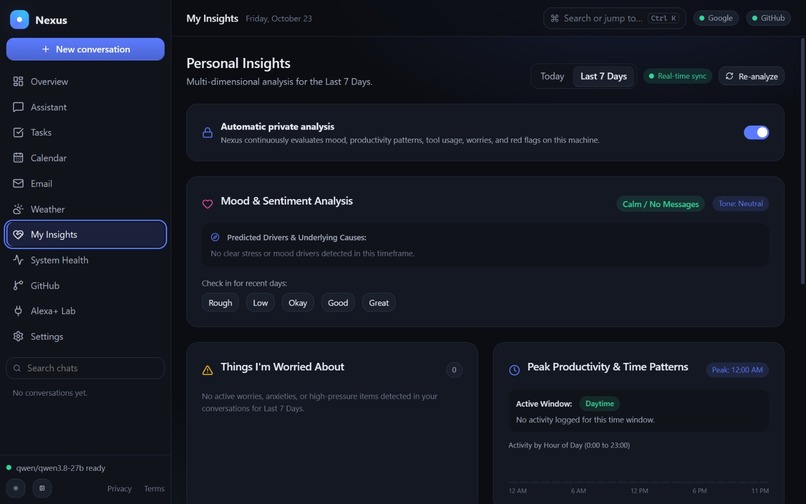
Task: Click the command icon in search box
Action: 554,19
